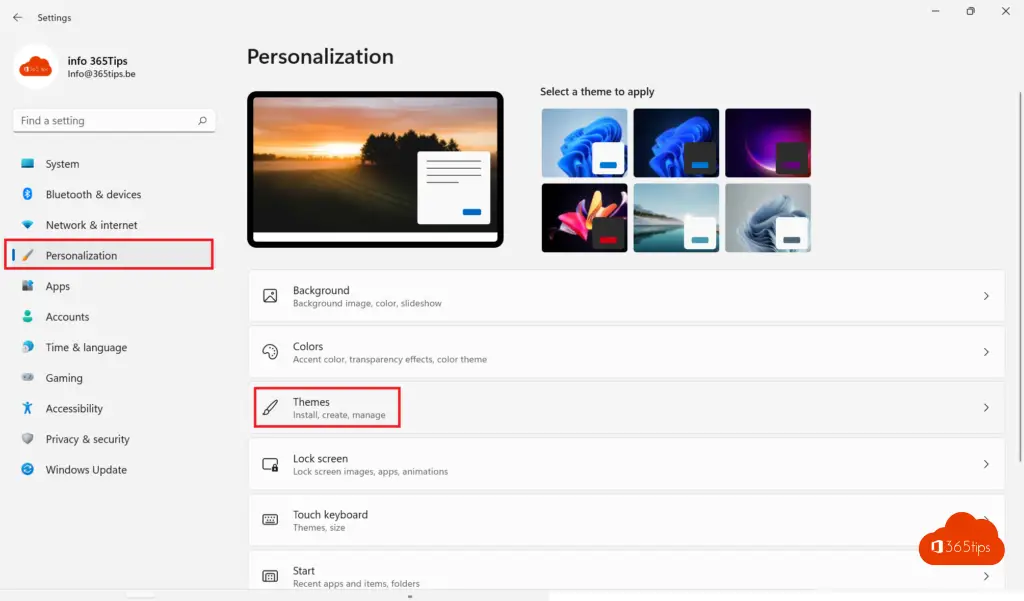Image resolution: width=1024 pixels, height=601 pixels.
Task: Click the Apps icon in sidebar
Action: coord(27,286)
